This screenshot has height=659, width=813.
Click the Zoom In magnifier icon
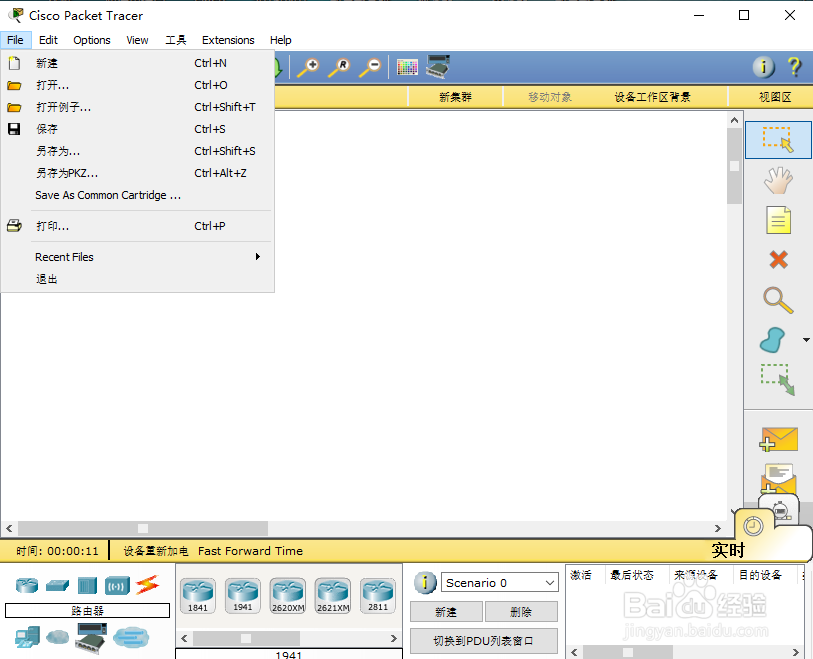coord(308,67)
